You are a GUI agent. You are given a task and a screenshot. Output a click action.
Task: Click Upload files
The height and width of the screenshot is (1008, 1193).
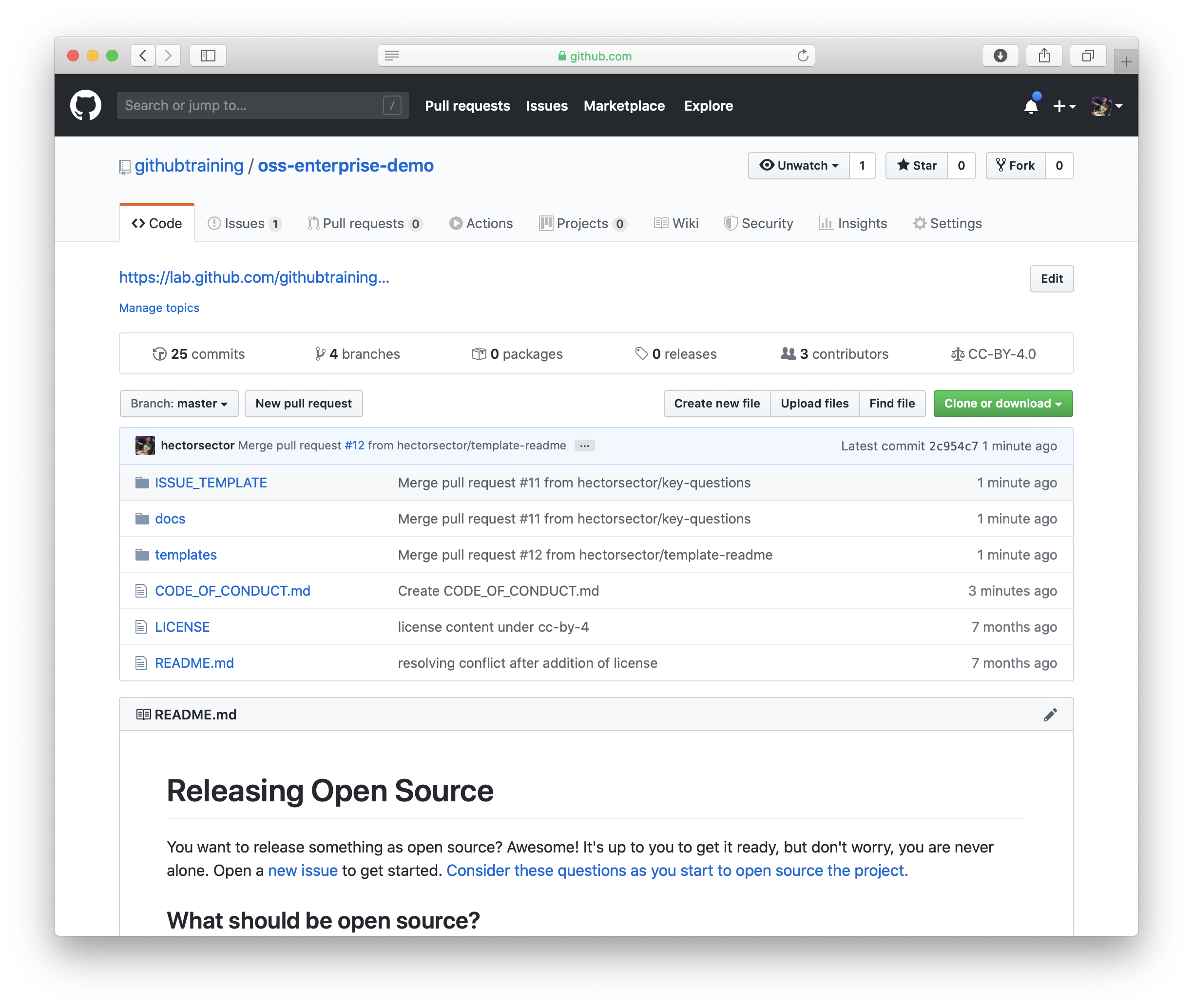point(815,404)
